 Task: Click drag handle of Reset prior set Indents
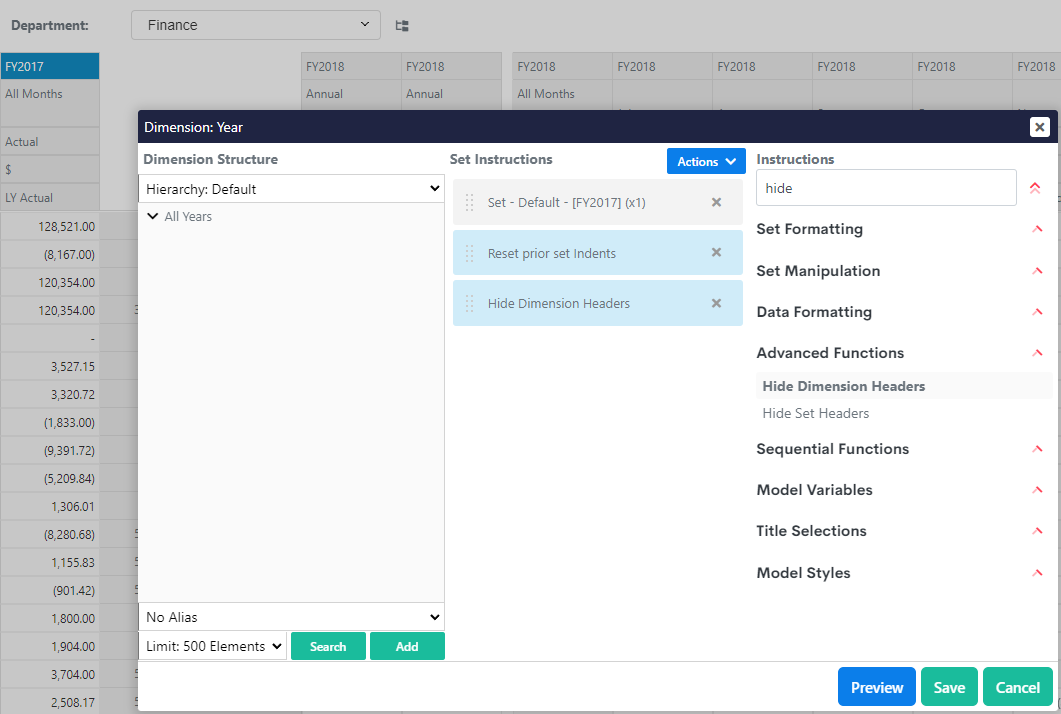[470, 253]
